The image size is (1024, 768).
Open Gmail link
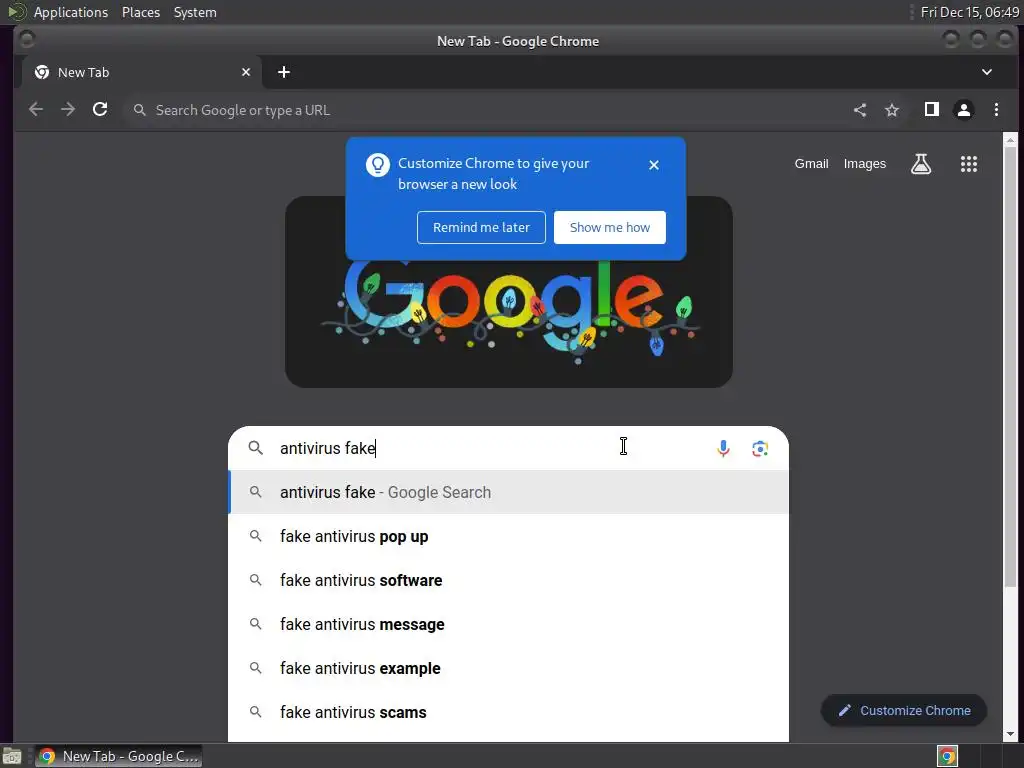pyautogui.click(x=811, y=164)
